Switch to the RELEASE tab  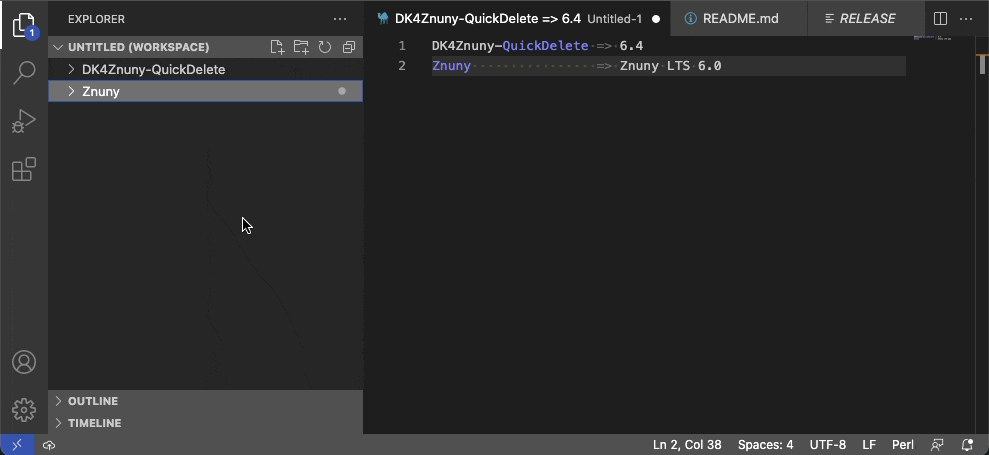pyautogui.click(x=866, y=19)
